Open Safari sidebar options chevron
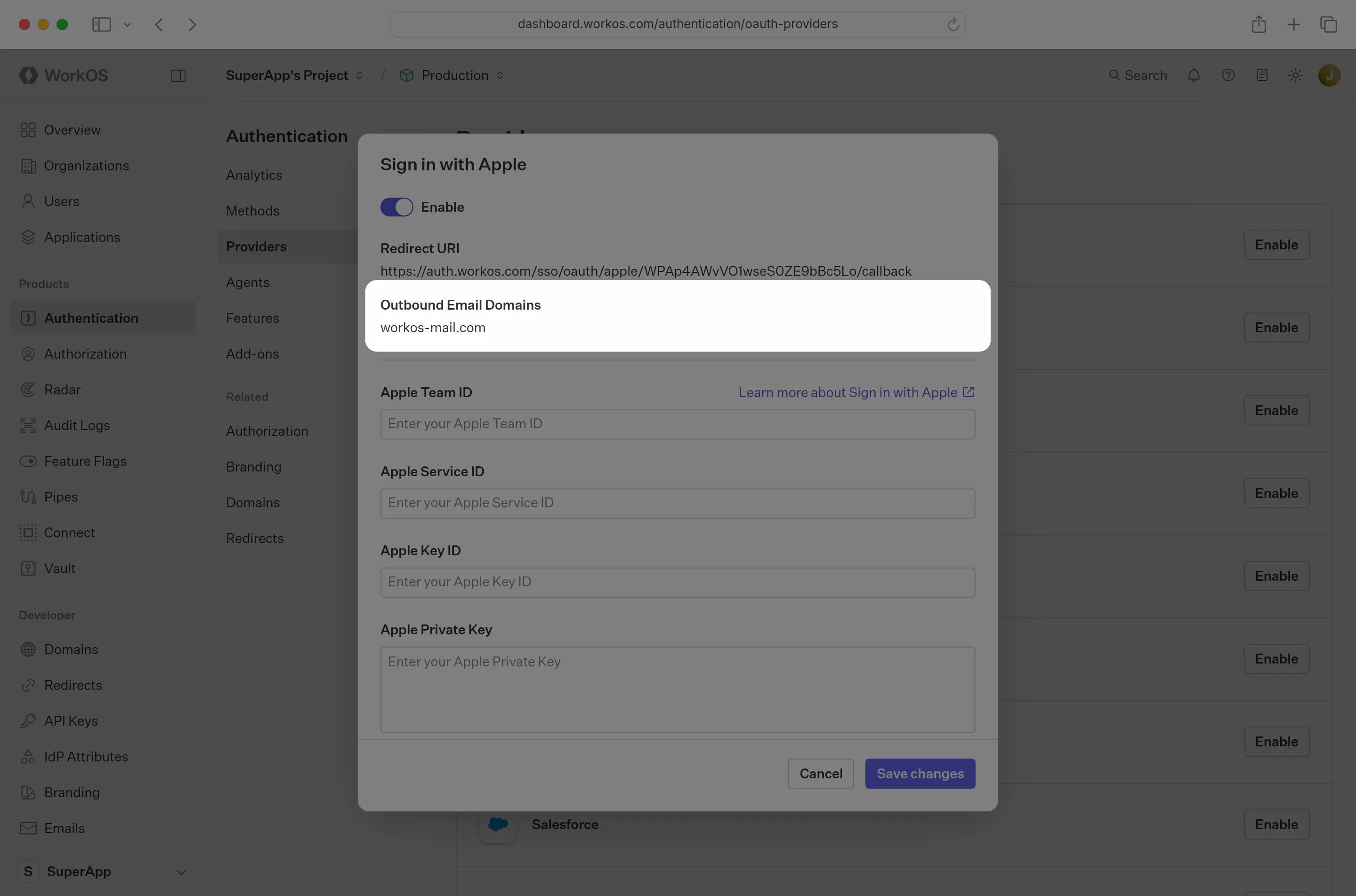 tap(128, 24)
